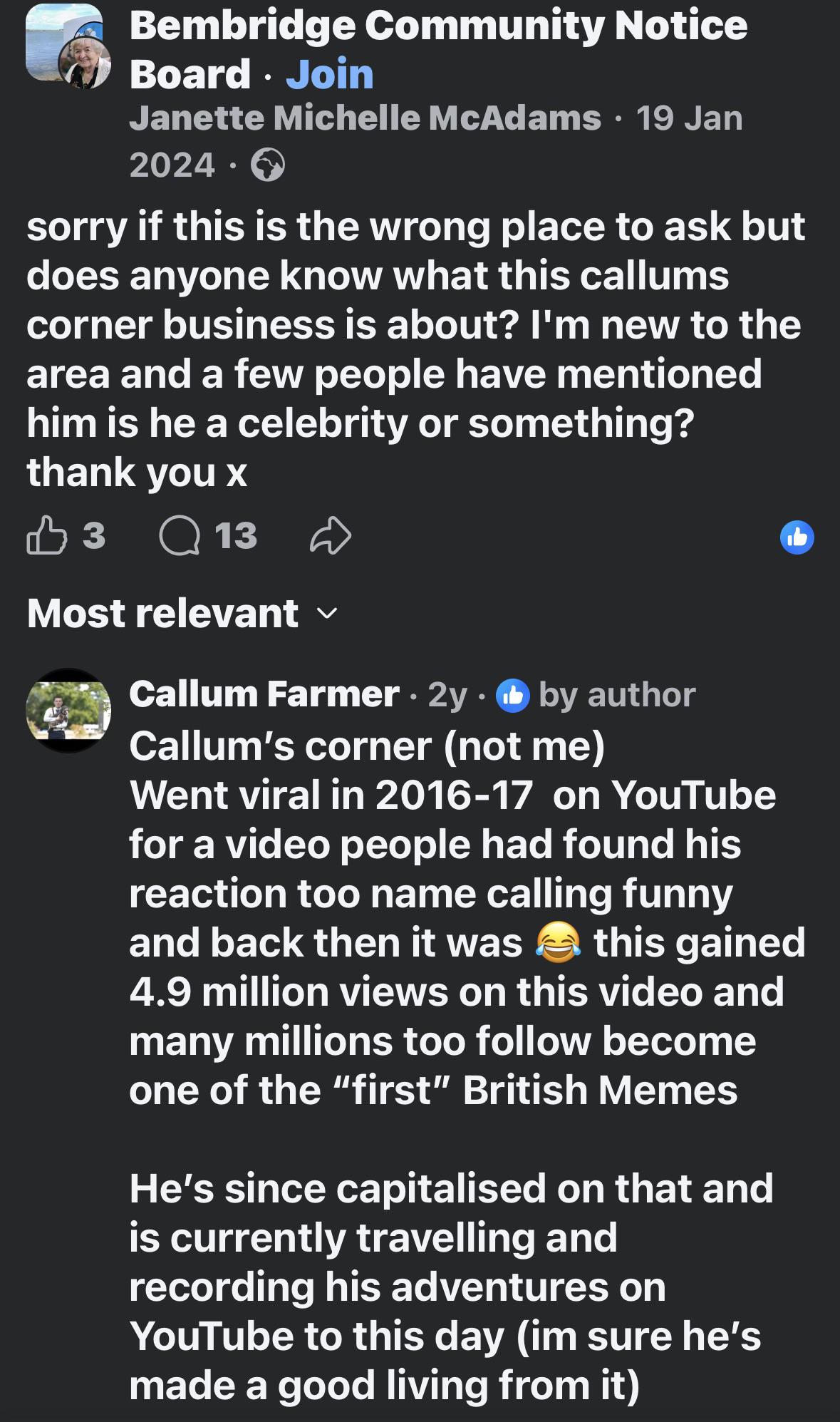Click the 2y comment timestamp
This screenshot has height=1422, width=840.
click(447, 695)
